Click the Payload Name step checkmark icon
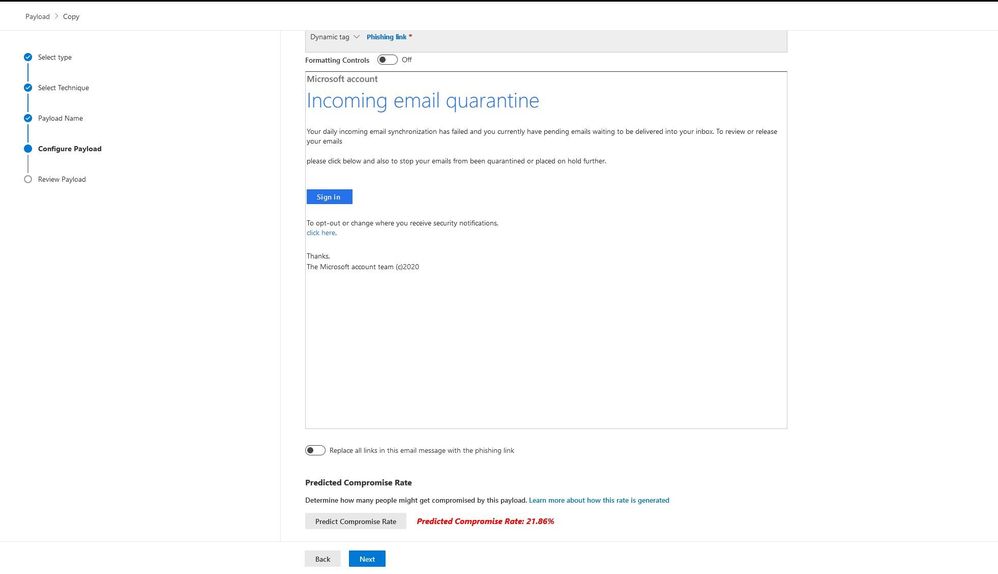 pos(28,118)
